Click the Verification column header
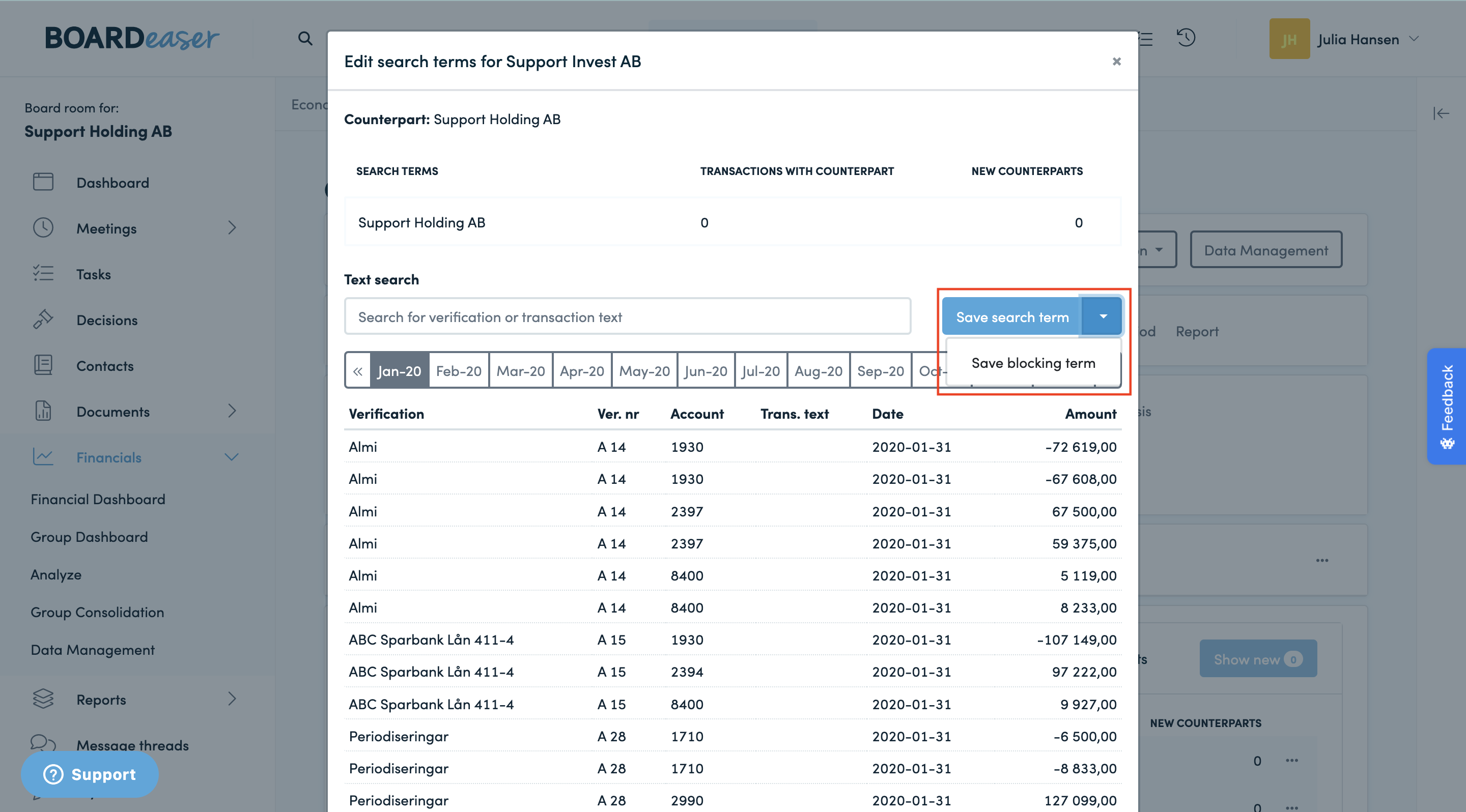This screenshot has width=1466, height=812. (386, 414)
